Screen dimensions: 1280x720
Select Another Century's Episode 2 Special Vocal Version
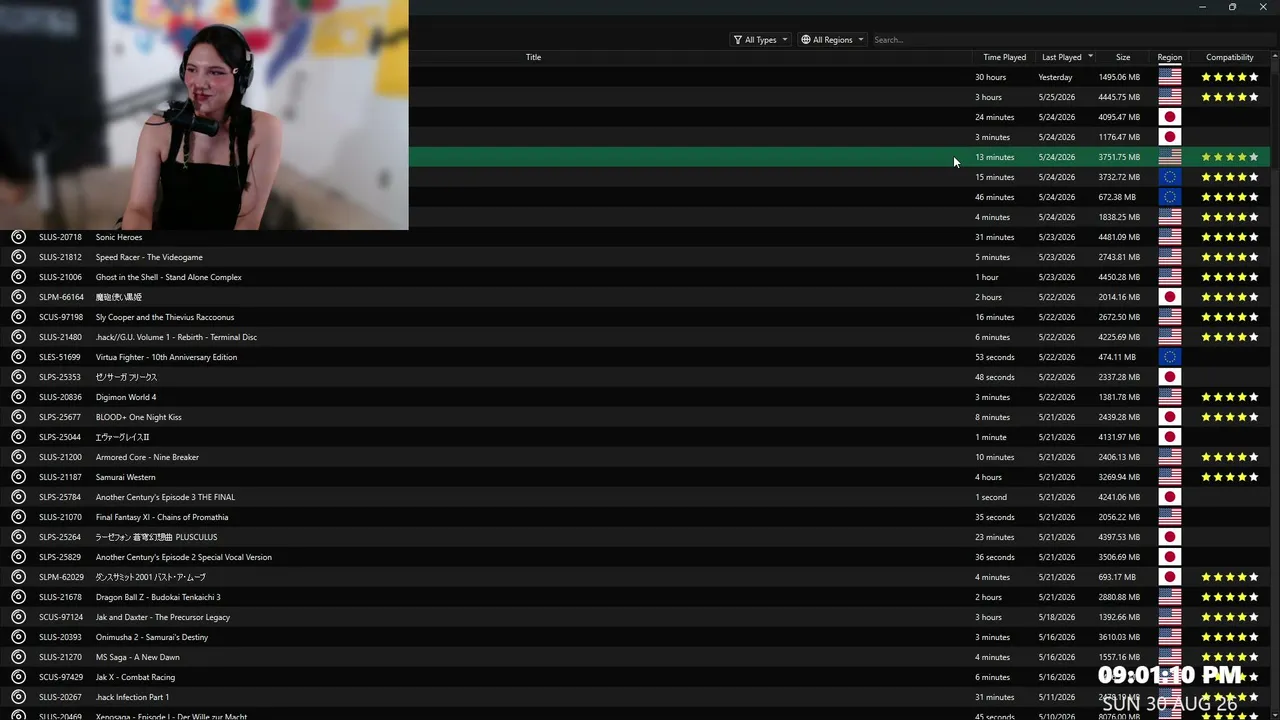click(x=184, y=557)
